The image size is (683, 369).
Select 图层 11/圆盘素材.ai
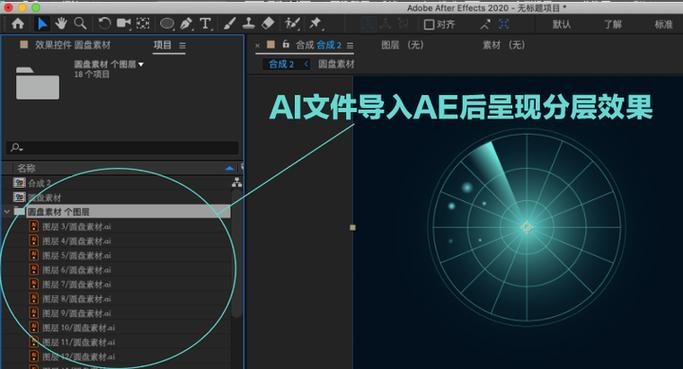click(x=78, y=342)
